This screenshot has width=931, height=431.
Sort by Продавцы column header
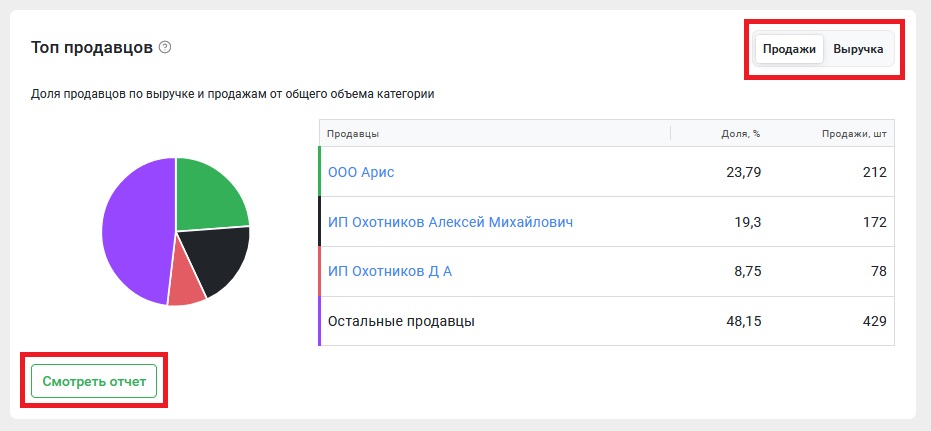tap(353, 134)
